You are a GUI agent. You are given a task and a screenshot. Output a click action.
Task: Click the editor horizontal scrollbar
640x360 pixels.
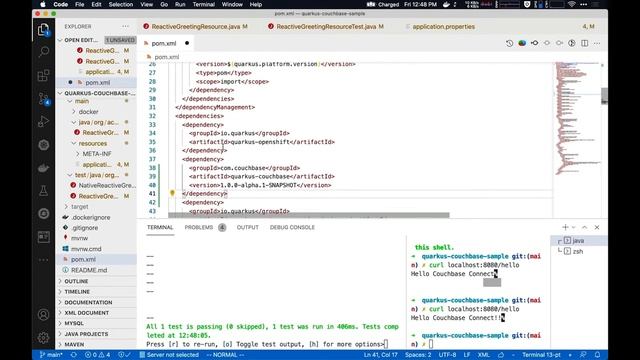[x=309, y=215]
